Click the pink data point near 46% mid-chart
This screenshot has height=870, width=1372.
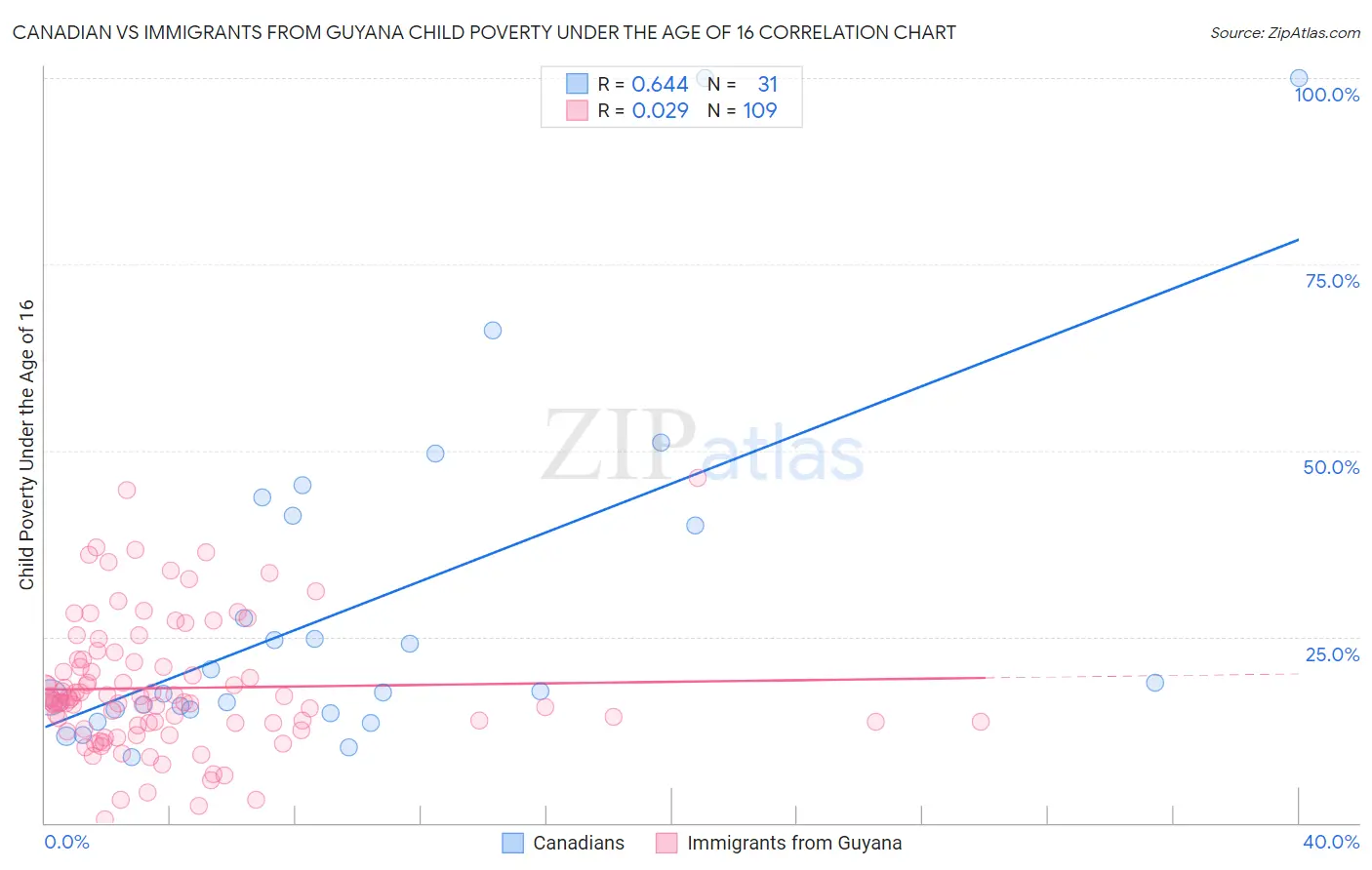(698, 477)
